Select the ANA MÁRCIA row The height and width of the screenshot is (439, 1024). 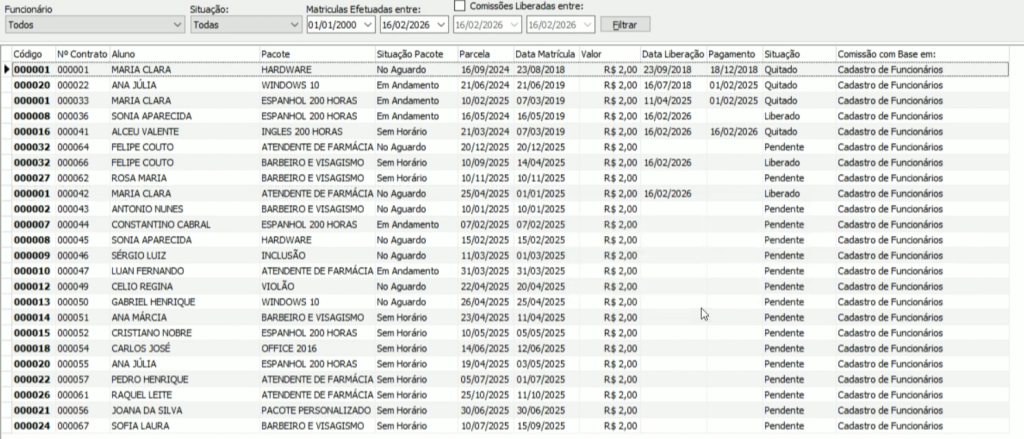click(510, 317)
